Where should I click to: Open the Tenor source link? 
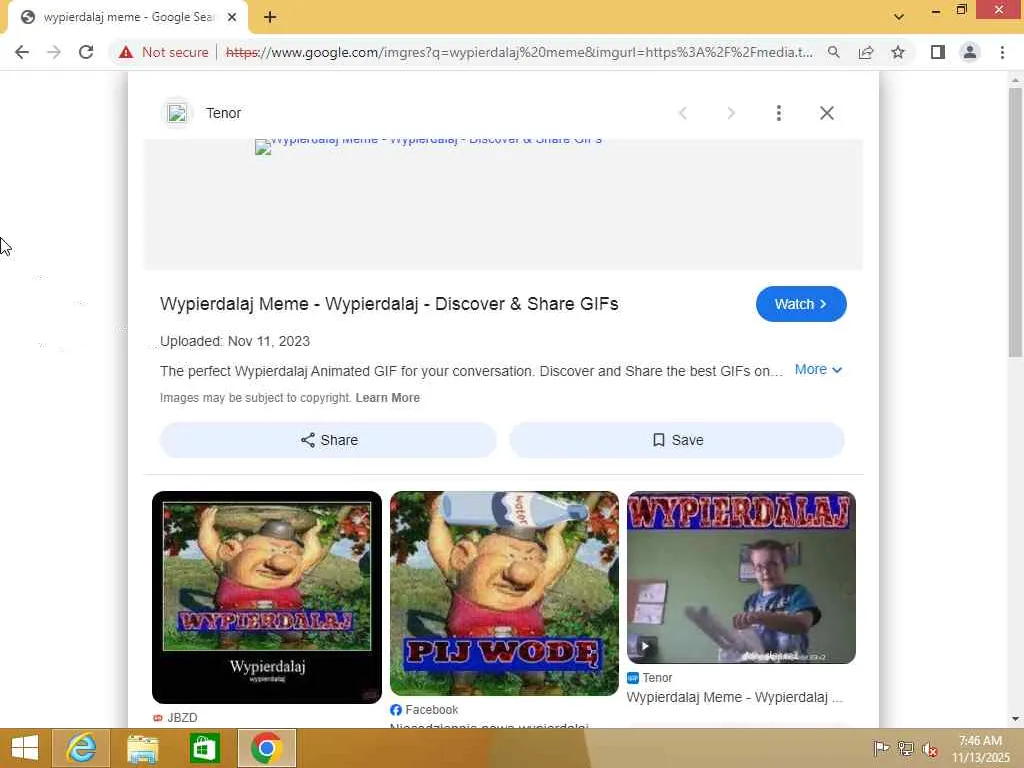click(223, 113)
